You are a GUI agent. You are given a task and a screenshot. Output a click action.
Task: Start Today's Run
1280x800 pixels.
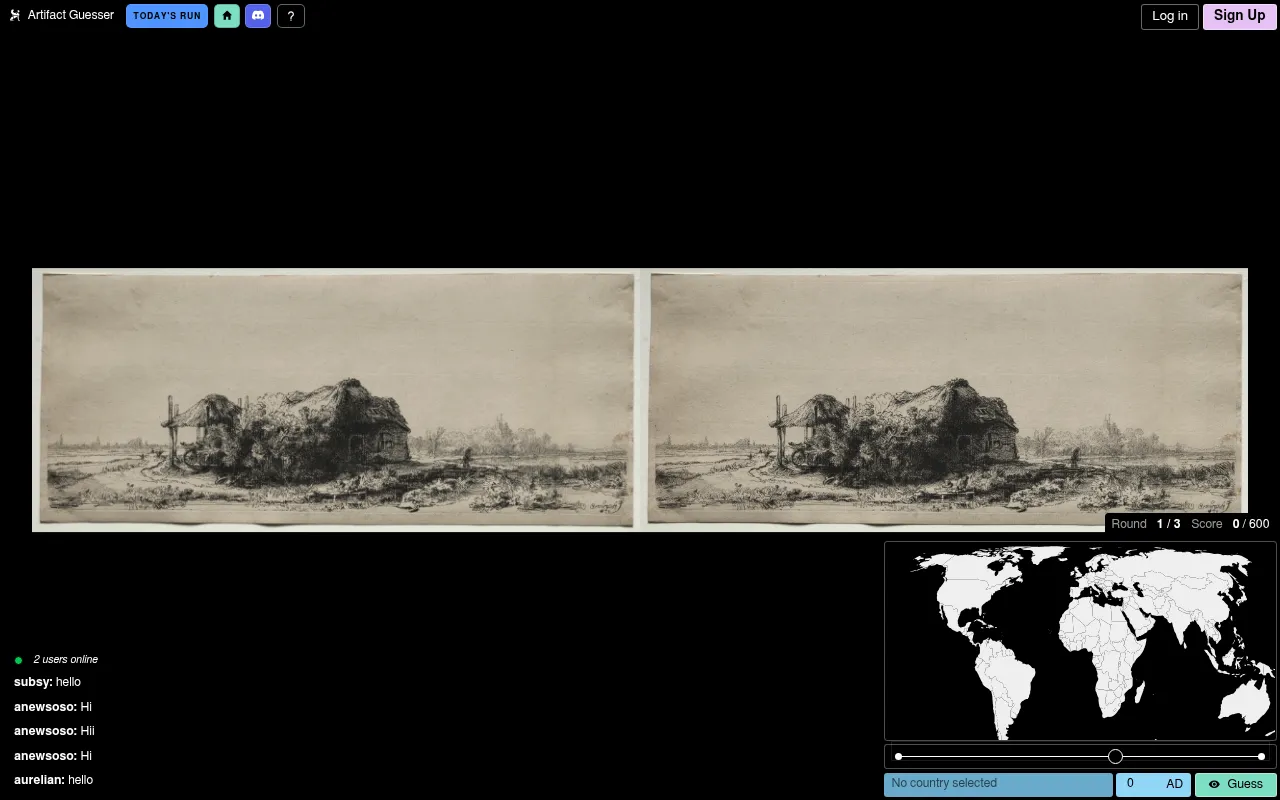click(167, 16)
